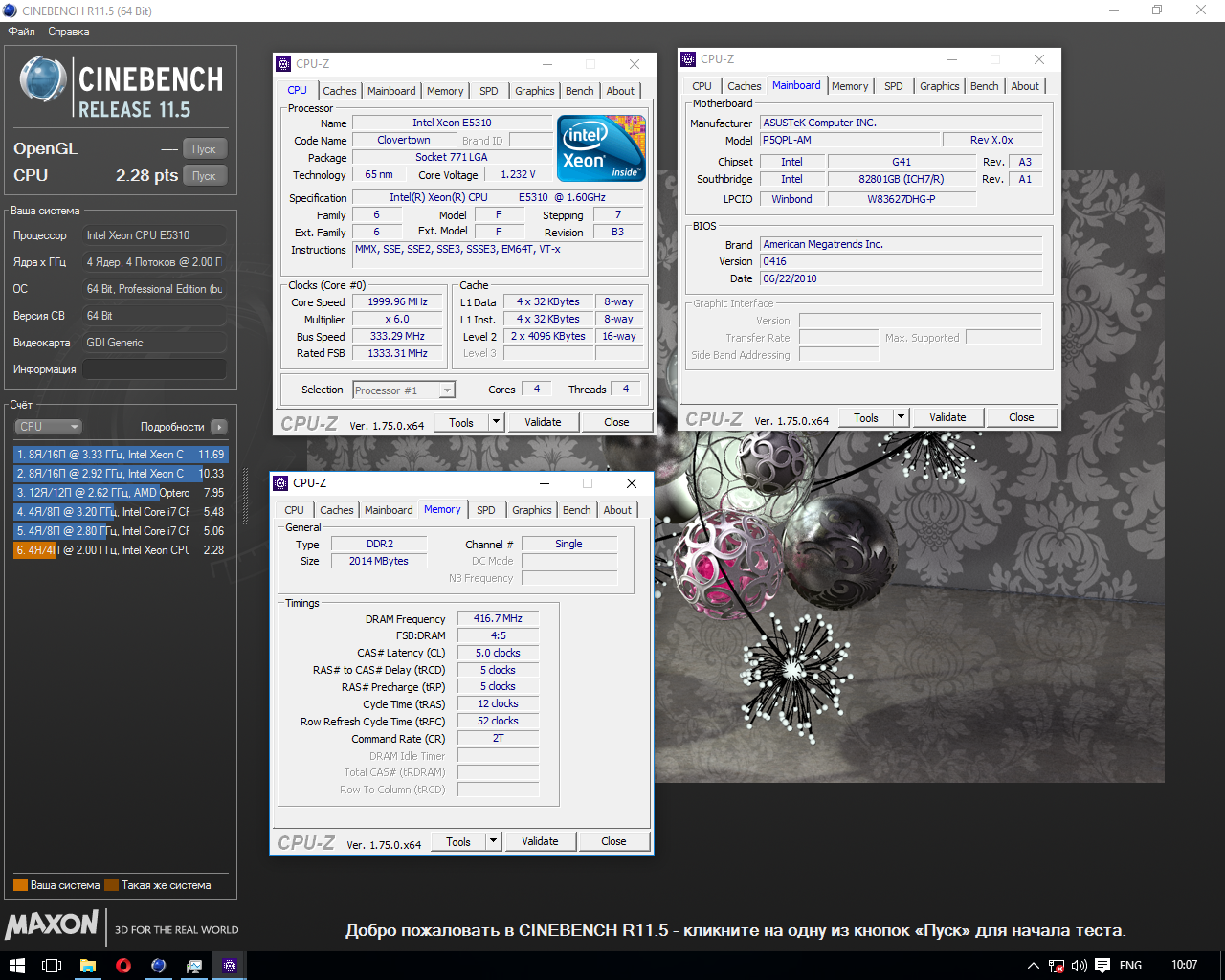Click the BIOS date 06/22/2010 field

[901, 278]
